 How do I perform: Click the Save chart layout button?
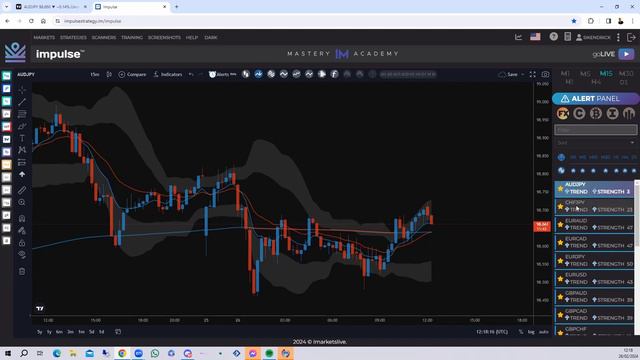(508, 74)
